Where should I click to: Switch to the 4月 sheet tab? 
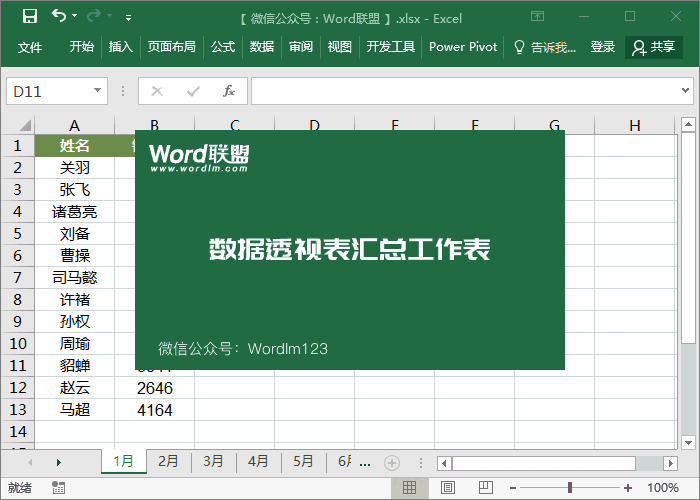(258, 461)
